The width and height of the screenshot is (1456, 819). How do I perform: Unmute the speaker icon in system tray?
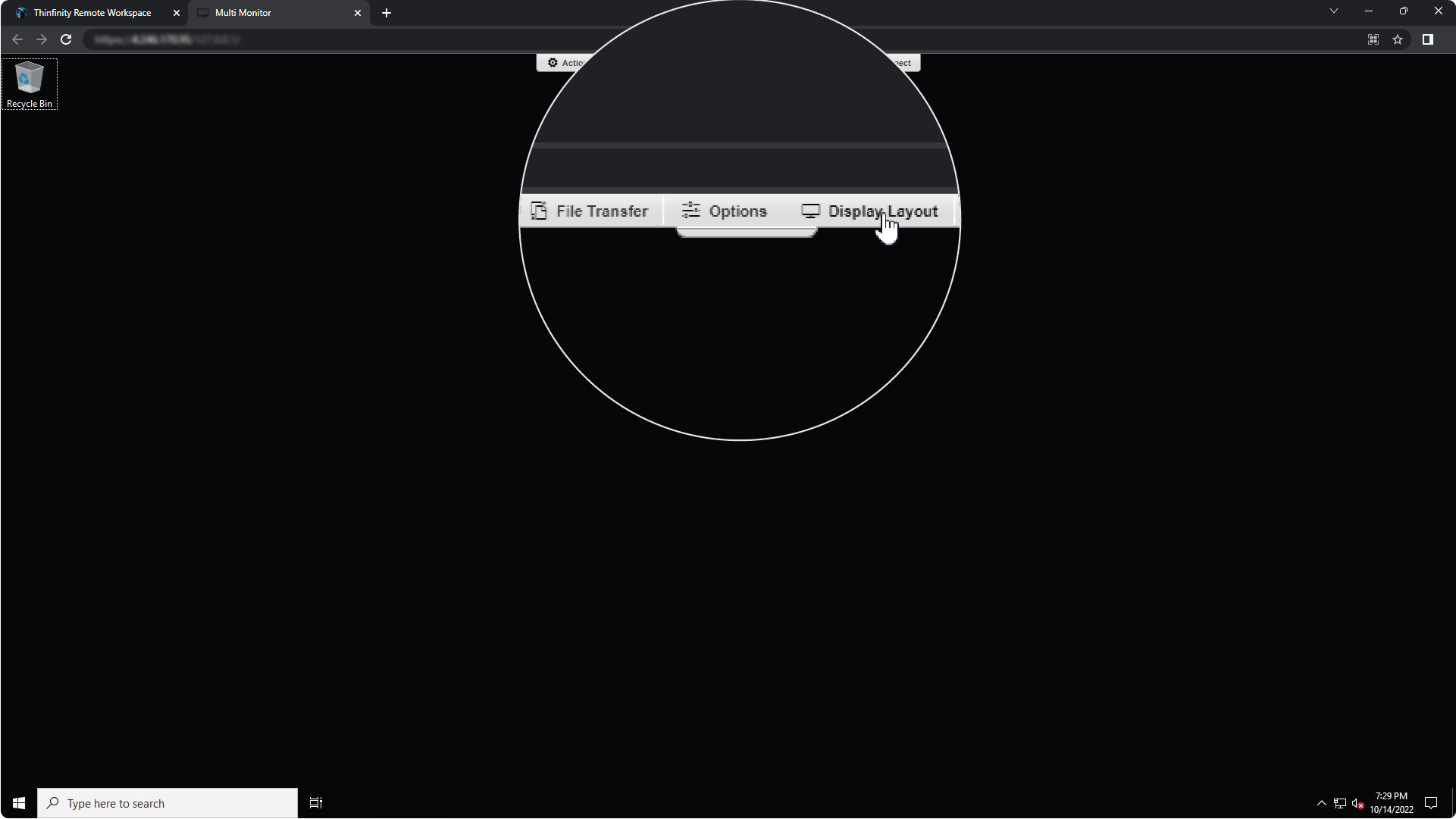click(1357, 803)
